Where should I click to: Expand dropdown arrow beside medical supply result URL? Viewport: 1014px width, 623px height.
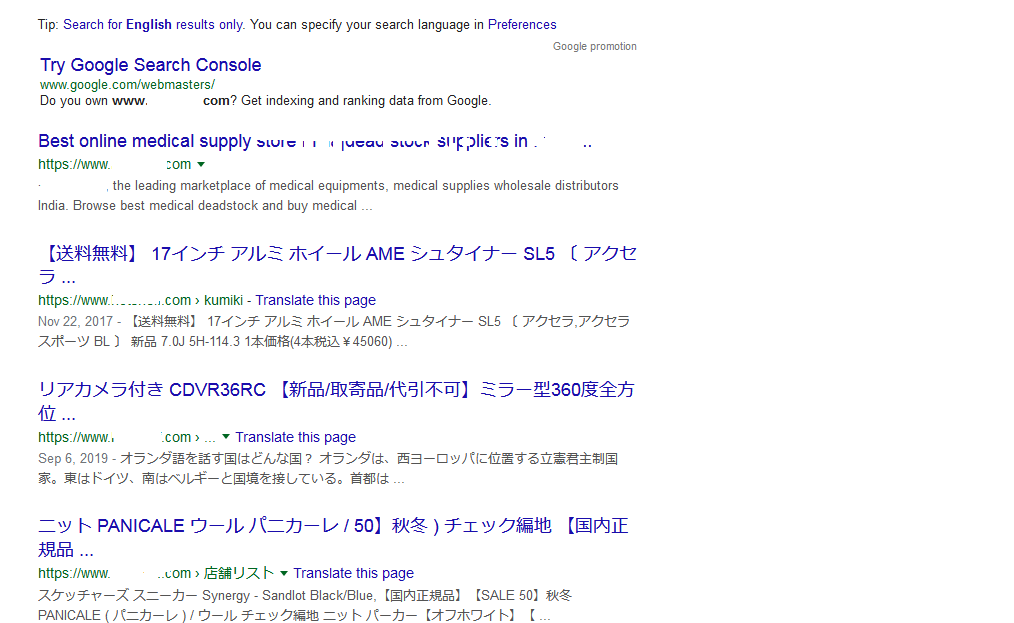tap(201, 164)
